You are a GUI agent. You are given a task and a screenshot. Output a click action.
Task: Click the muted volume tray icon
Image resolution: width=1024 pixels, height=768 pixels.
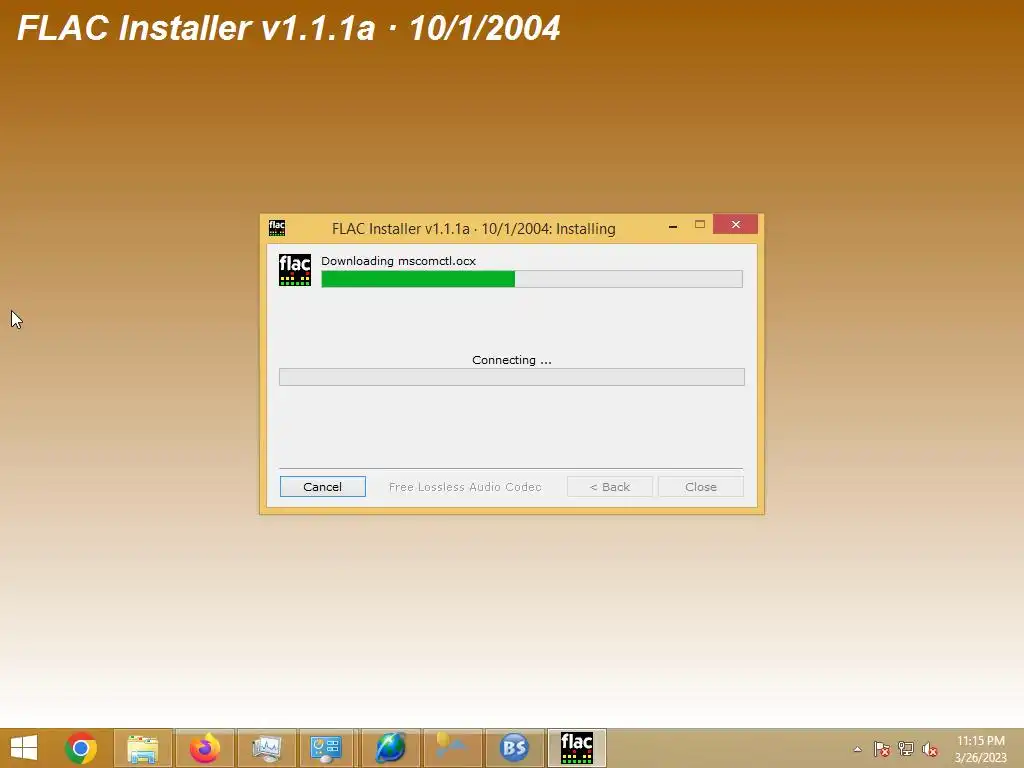(929, 749)
